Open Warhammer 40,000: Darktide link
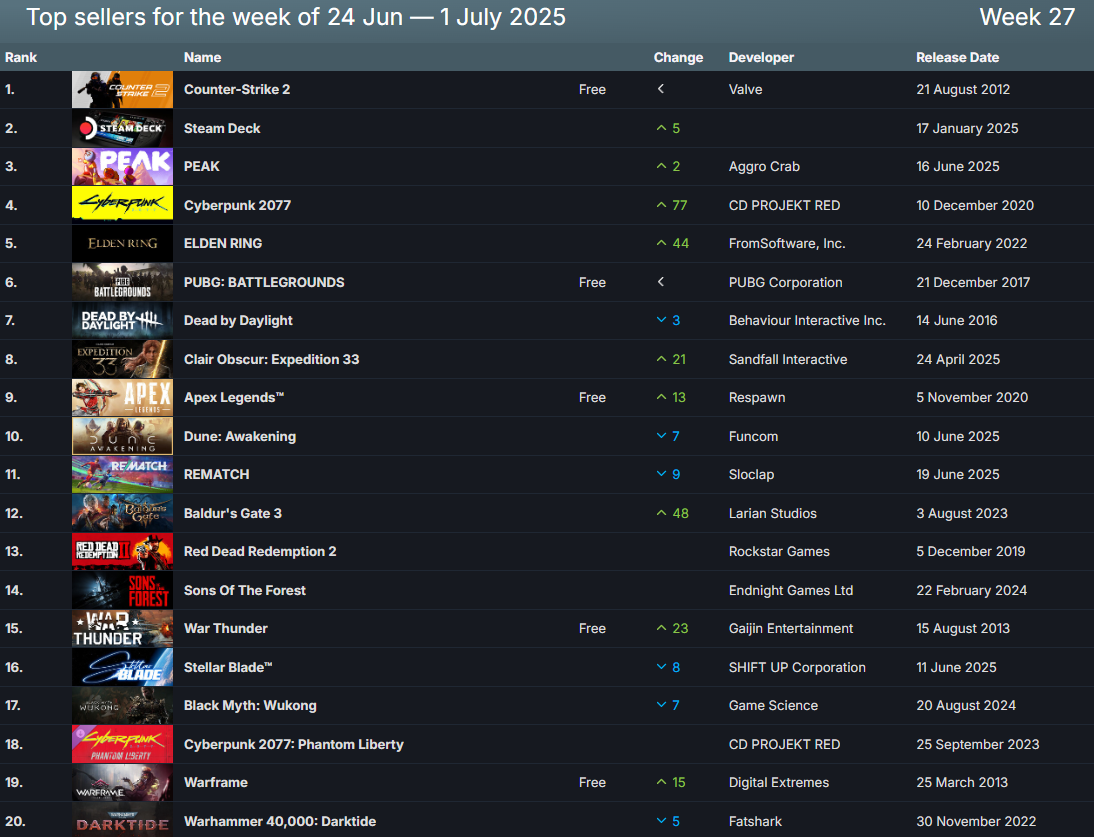The height and width of the screenshot is (837, 1094). click(280, 822)
